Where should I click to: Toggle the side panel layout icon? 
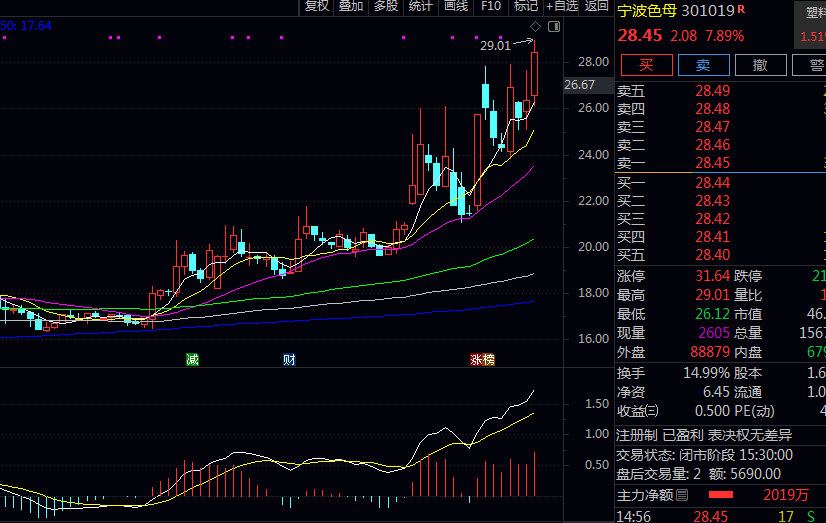(x=554, y=26)
